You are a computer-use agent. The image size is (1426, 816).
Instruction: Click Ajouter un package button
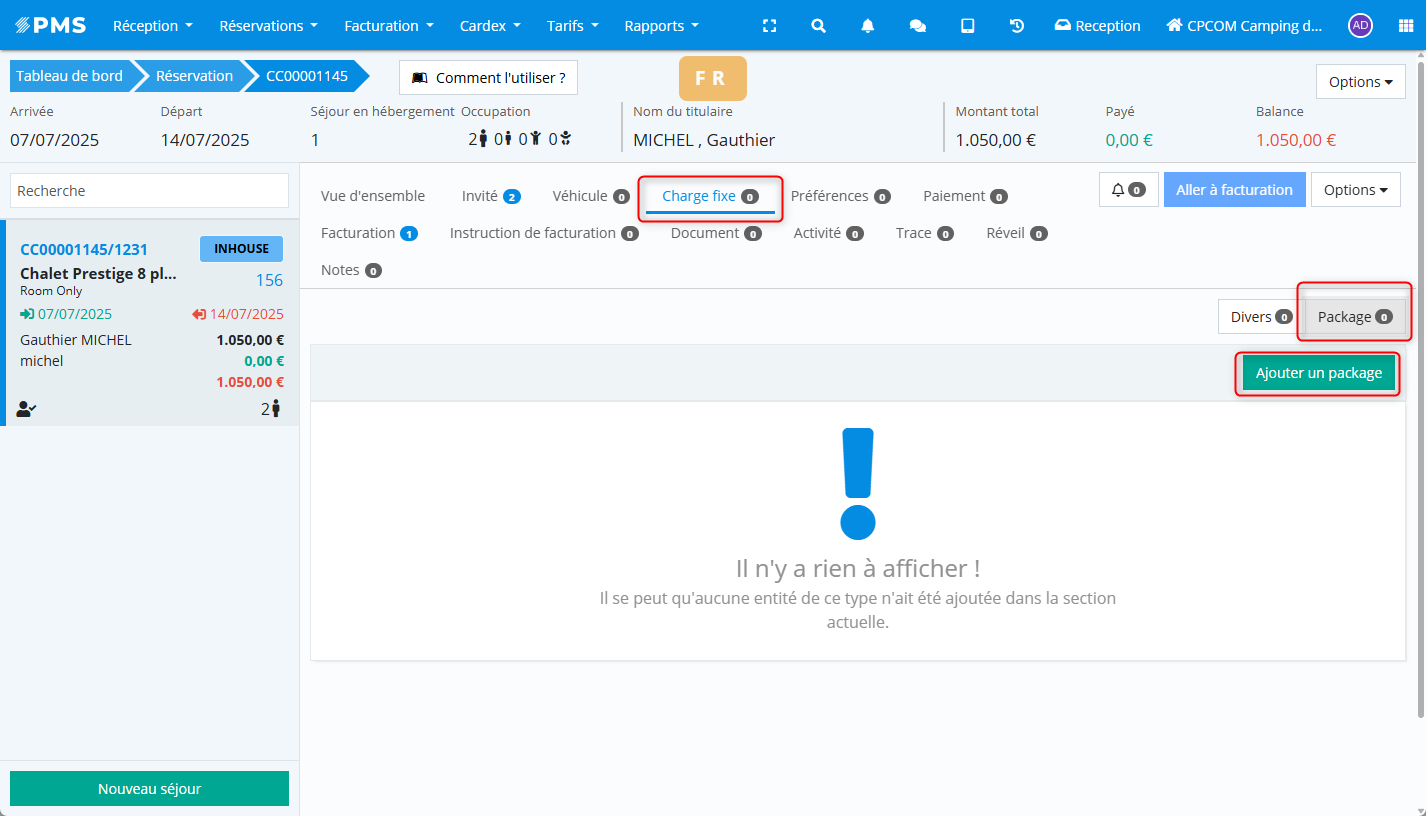pos(1318,373)
